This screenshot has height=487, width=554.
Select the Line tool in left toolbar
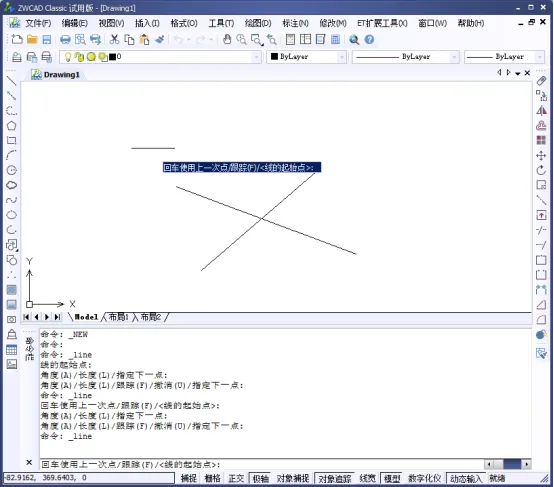[11, 81]
